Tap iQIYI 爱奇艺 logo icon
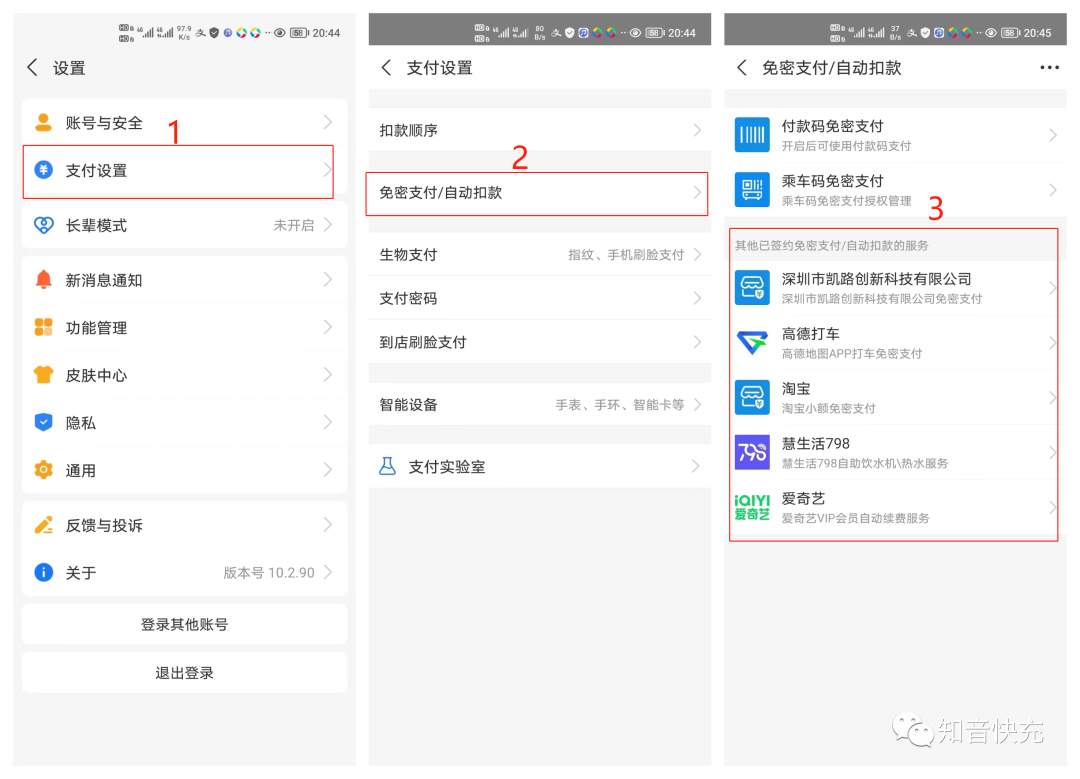This screenshot has height=779, width=1080. pos(752,508)
